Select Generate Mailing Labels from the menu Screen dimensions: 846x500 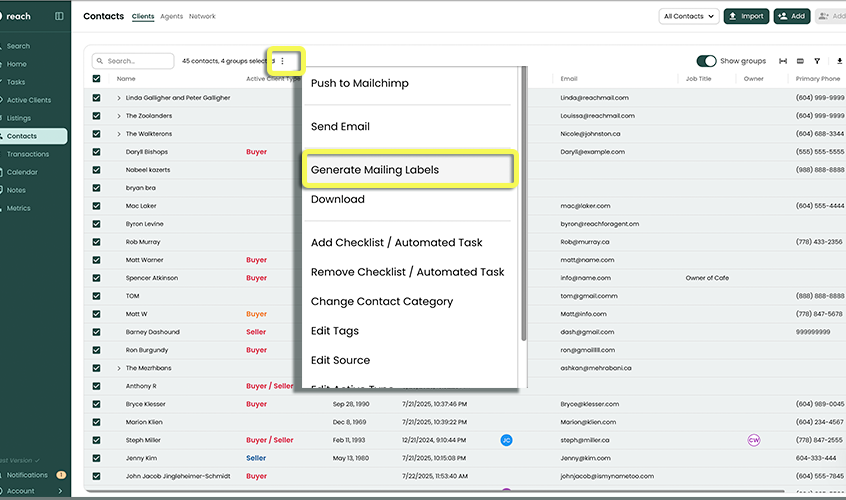click(375, 170)
